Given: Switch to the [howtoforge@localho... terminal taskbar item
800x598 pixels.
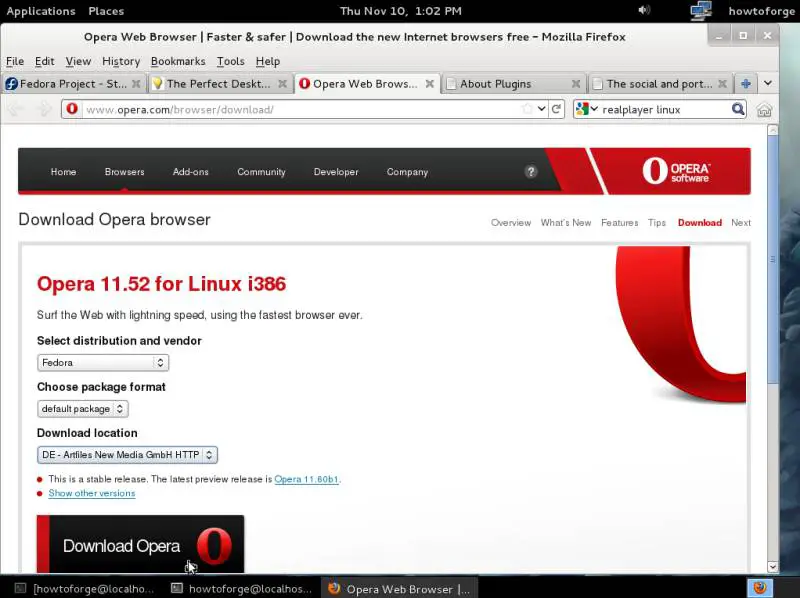Looking at the screenshot, I should [x=84, y=588].
